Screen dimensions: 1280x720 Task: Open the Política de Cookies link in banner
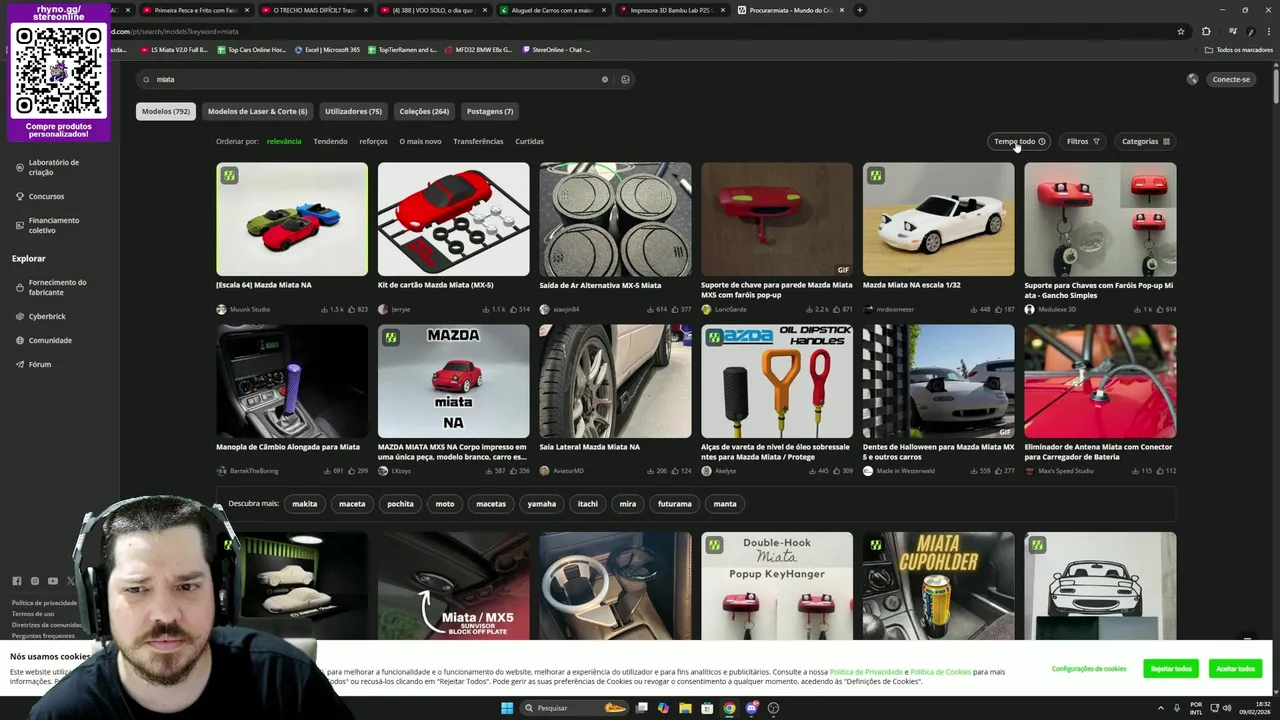[940, 672]
